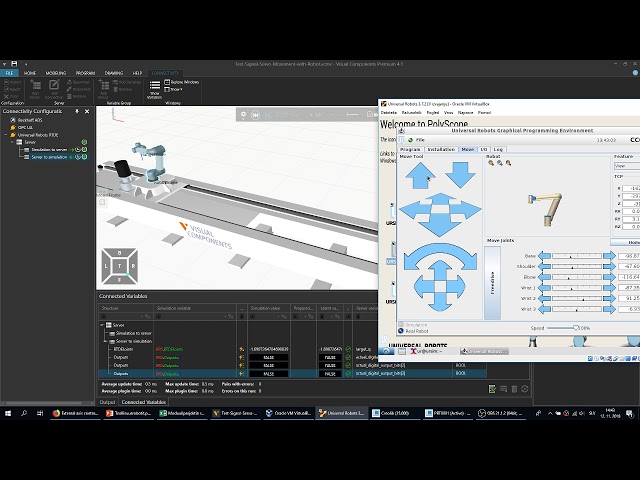Screen dimensions: 640x480
Task: Toggle the Restore Windows checkbox
Action: (x=168, y=81)
